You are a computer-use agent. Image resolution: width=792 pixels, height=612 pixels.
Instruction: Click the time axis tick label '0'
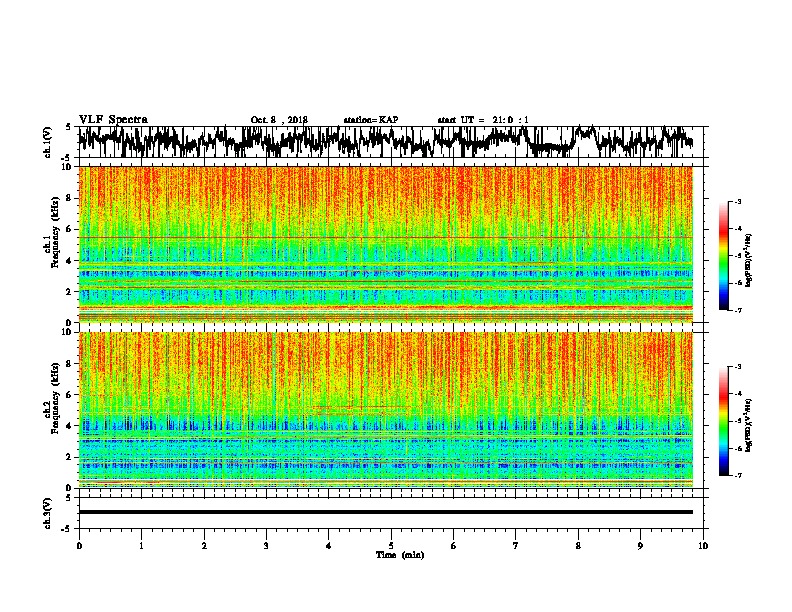click(79, 546)
